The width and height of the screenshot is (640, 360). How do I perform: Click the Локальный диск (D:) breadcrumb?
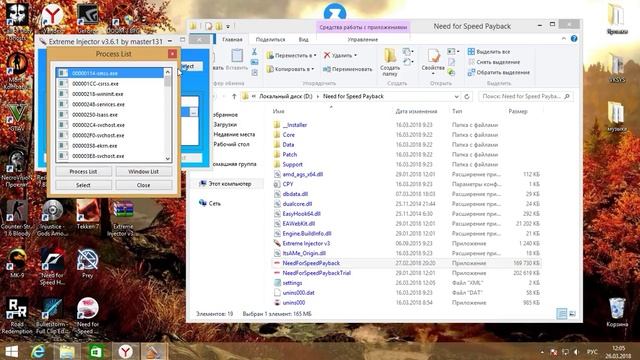click(x=286, y=96)
